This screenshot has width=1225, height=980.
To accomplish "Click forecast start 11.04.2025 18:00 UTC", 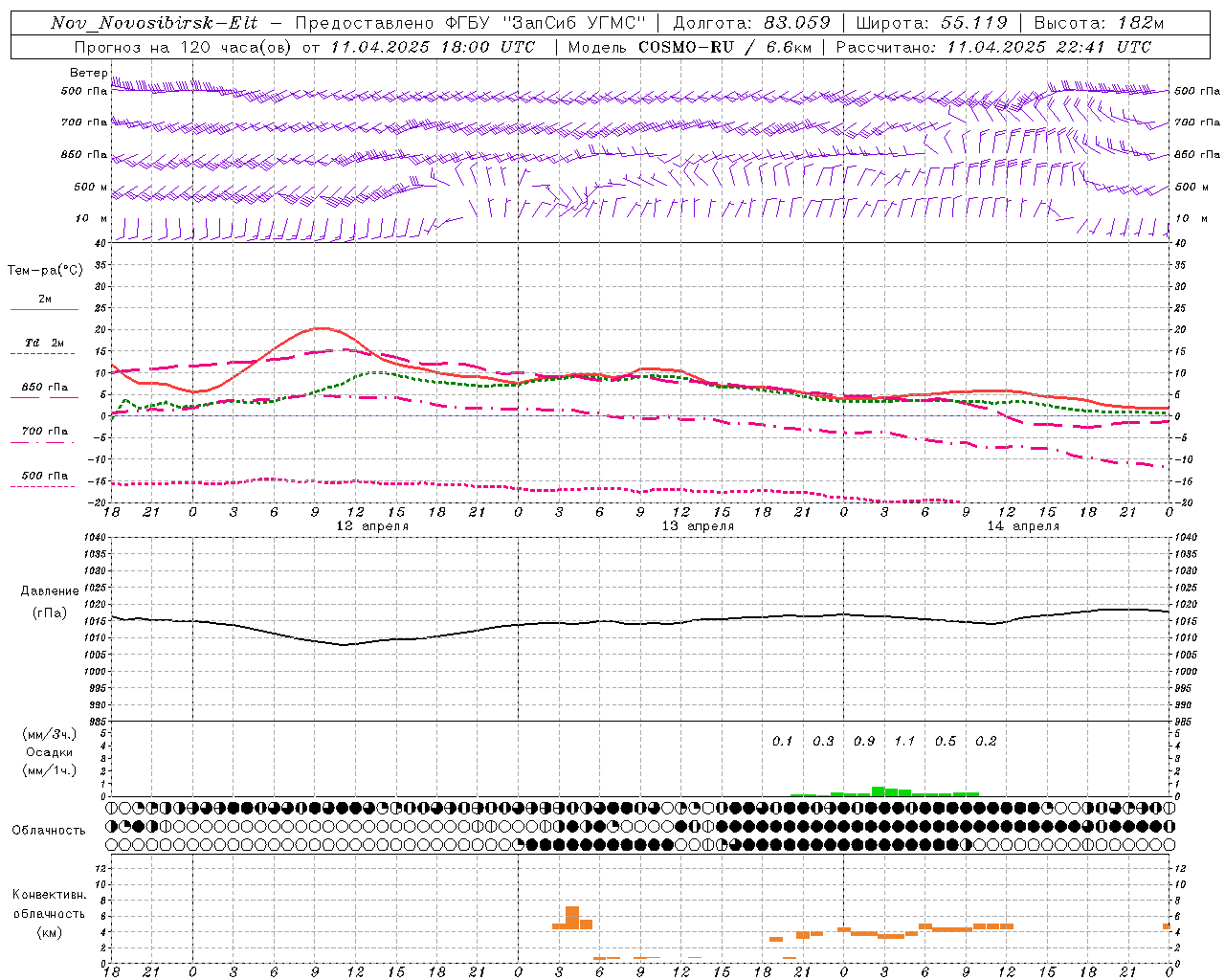I will pyautogui.click(x=433, y=47).
